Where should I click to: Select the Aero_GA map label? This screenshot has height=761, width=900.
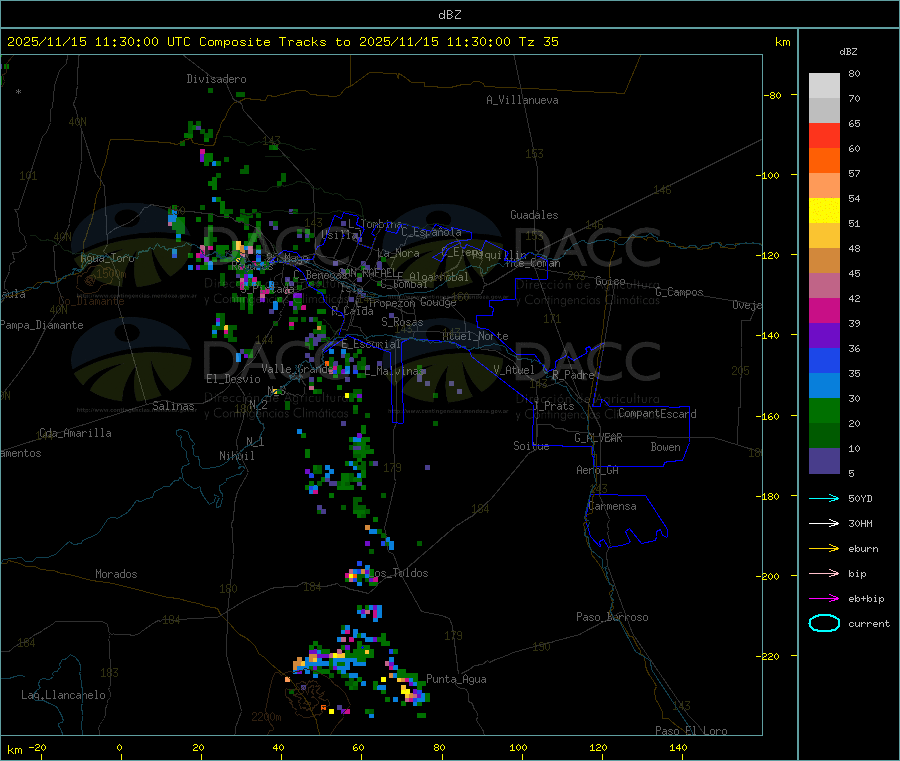(x=598, y=470)
